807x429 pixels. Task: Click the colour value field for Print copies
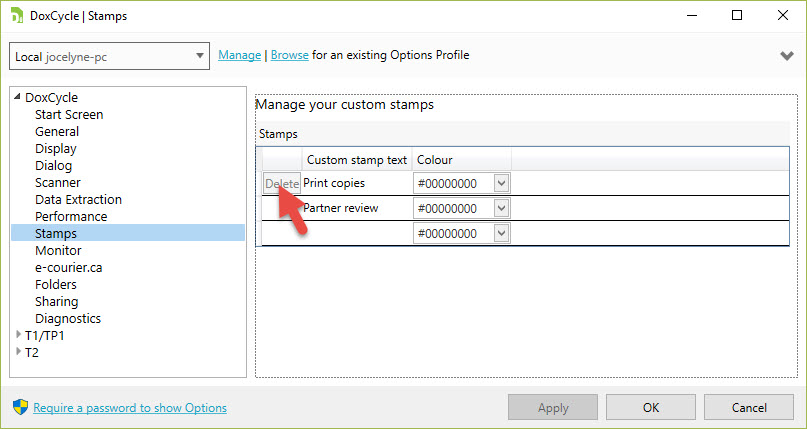453,183
